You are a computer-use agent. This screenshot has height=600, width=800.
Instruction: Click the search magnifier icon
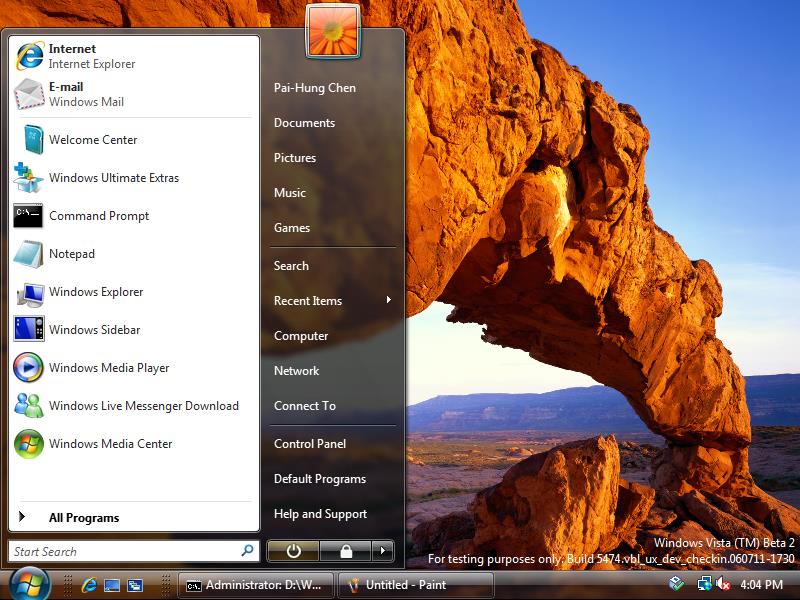point(247,551)
